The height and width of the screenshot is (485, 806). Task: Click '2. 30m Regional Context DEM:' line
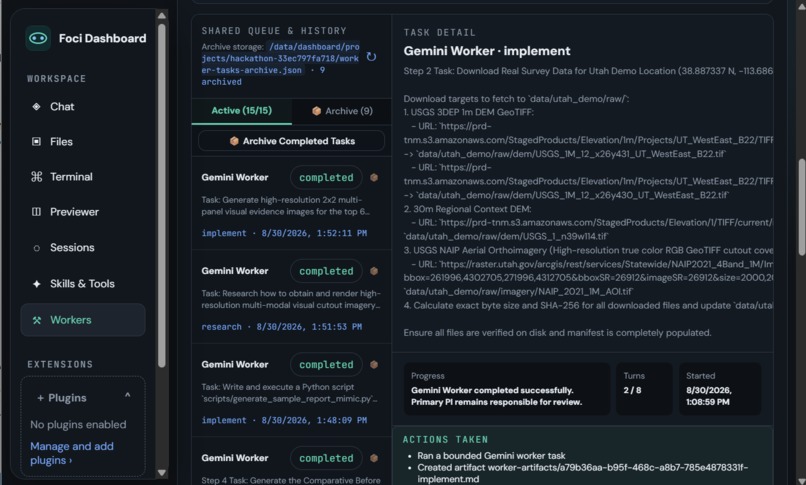click(467, 209)
